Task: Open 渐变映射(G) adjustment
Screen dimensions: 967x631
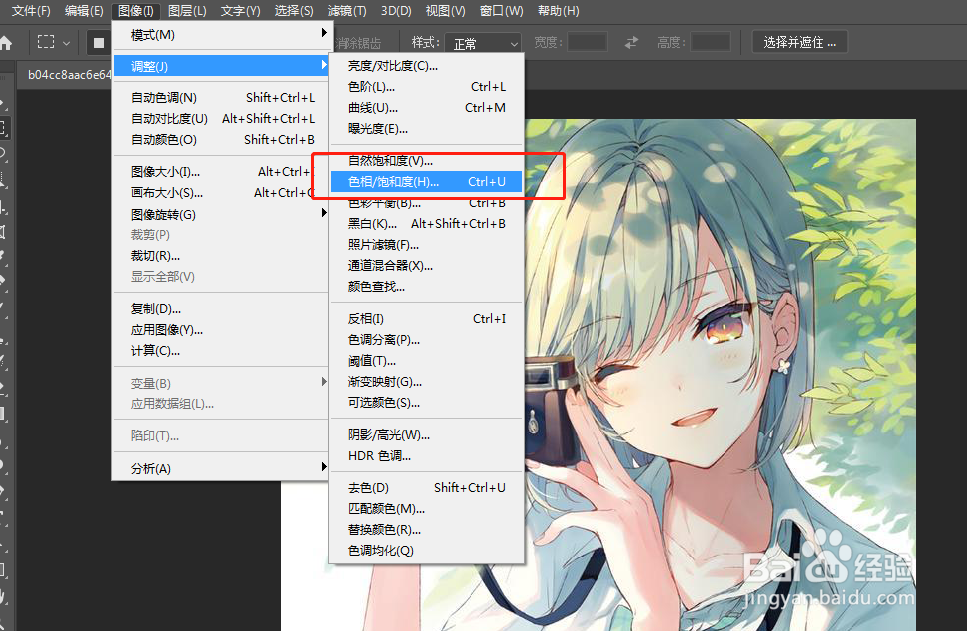Action: [x=427, y=381]
